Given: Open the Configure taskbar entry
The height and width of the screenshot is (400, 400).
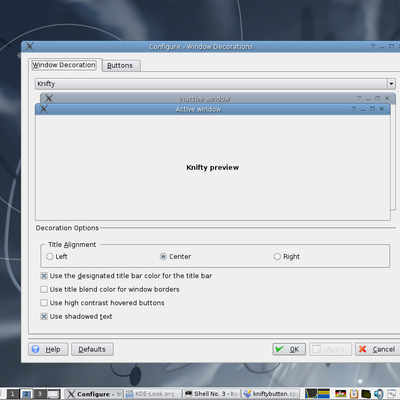Looking at the screenshot, I should [94, 394].
